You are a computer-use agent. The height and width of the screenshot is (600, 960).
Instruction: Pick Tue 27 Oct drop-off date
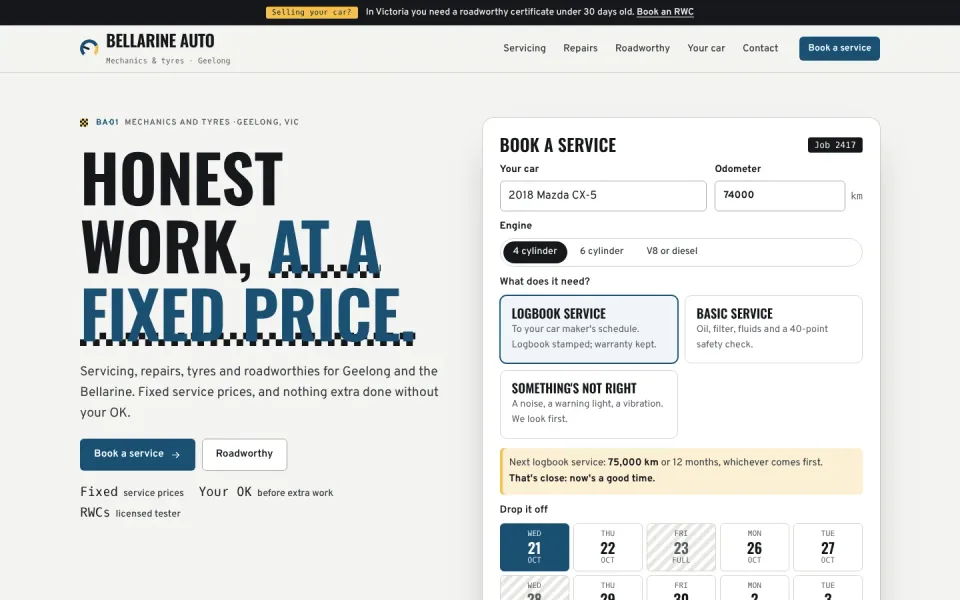pyautogui.click(x=828, y=547)
